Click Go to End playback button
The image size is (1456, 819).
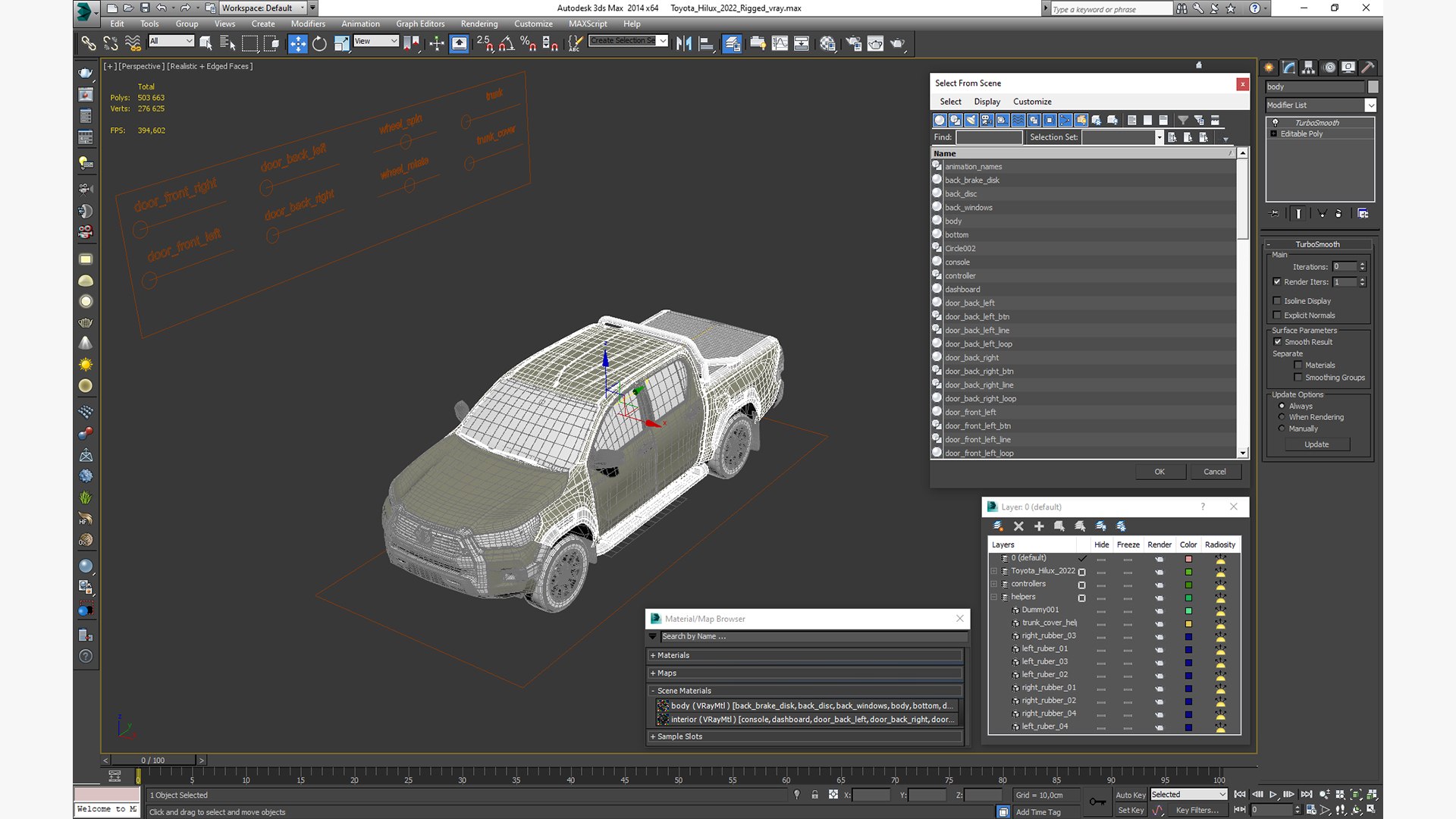click(1307, 795)
